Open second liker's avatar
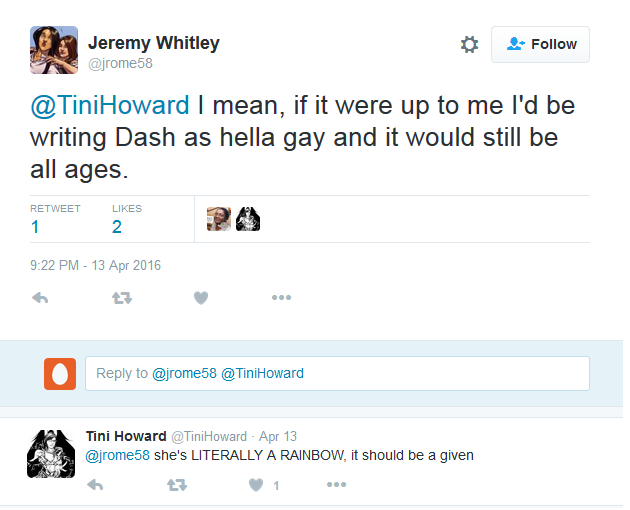 (248, 219)
